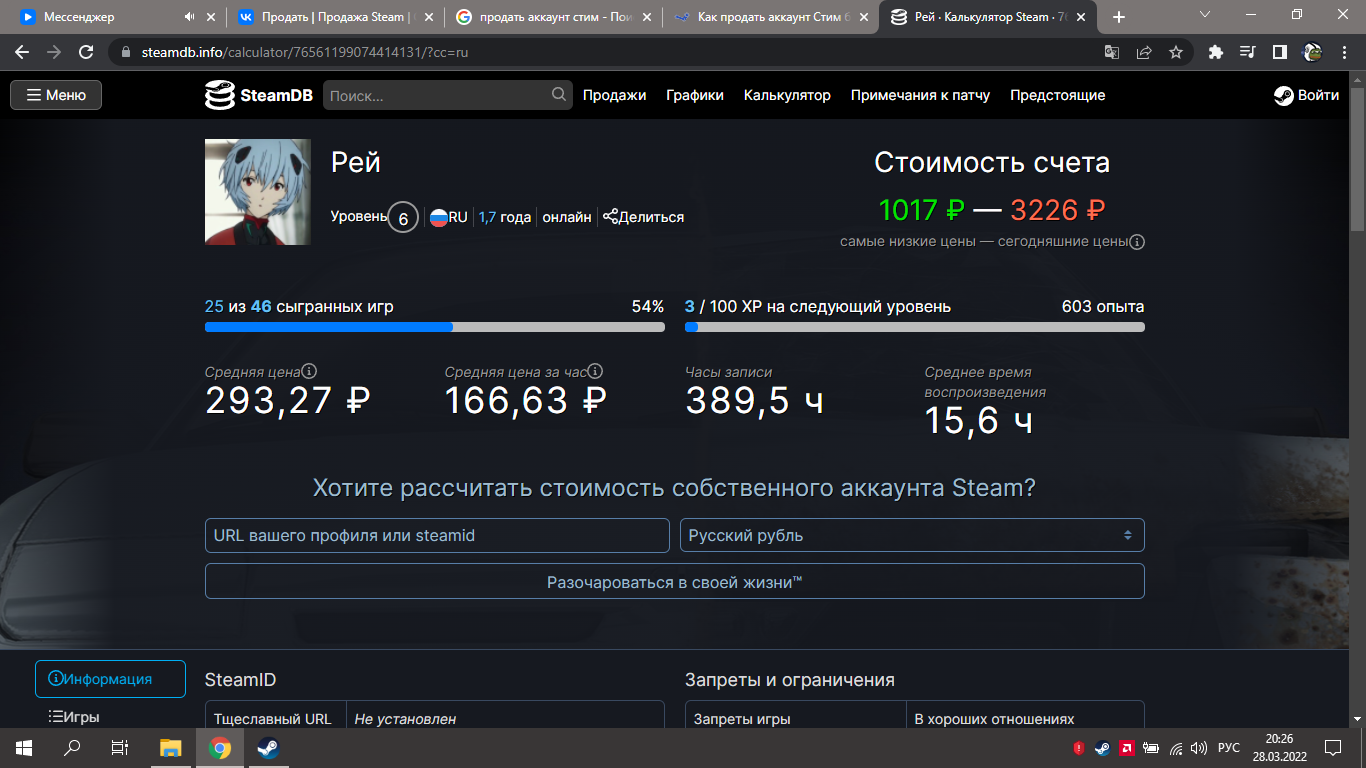The image size is (1366, 768).
Task: Open the media control icon in Chrome toolbar
Action: [x=1247, y=52]
